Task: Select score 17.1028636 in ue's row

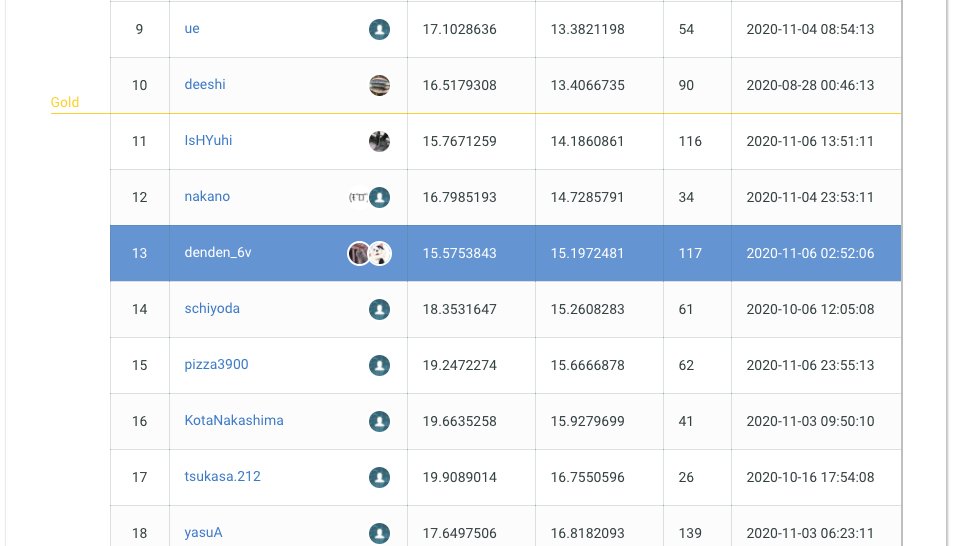Action: point(460,29)
